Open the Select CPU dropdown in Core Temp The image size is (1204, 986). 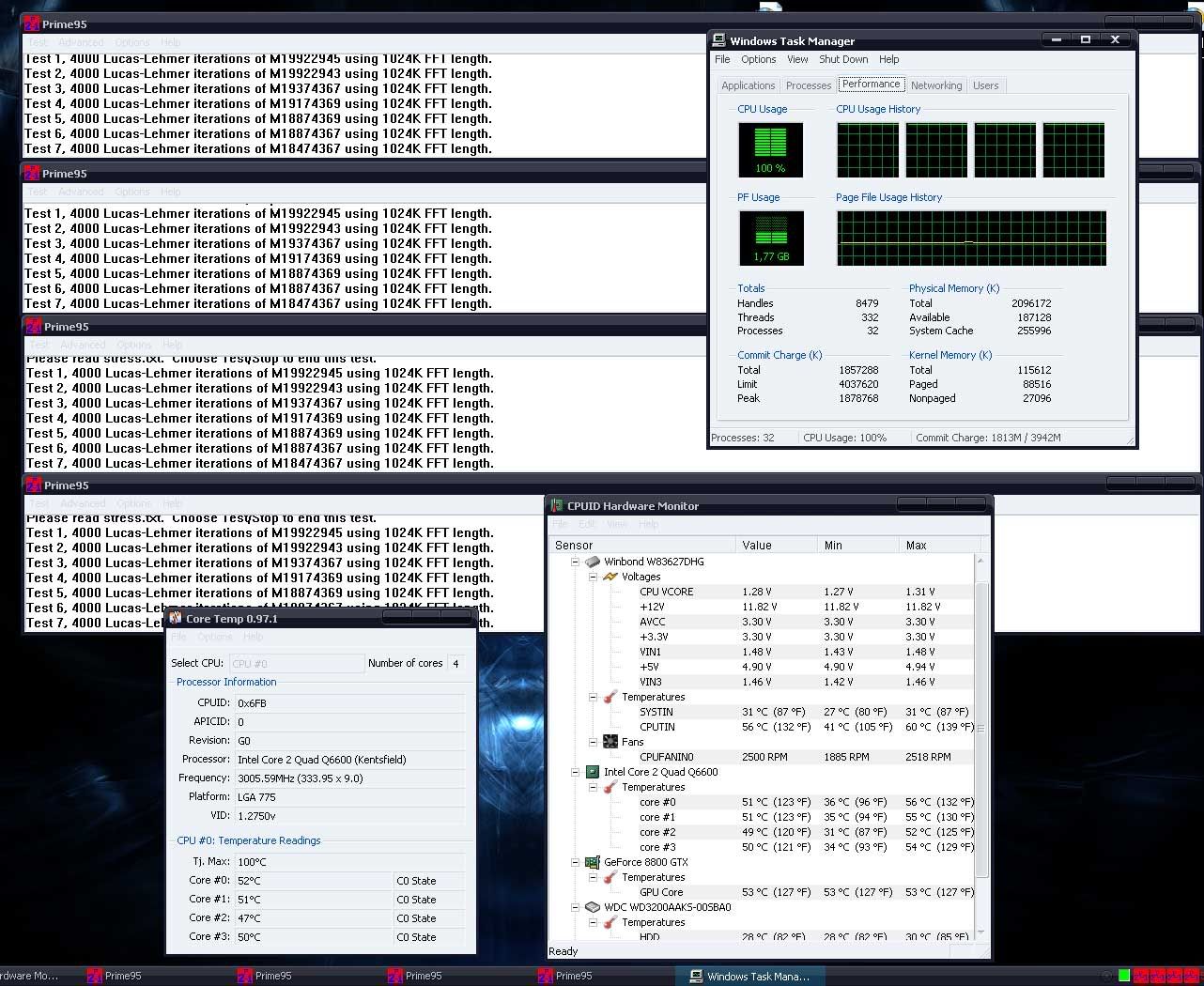[297, 663]
